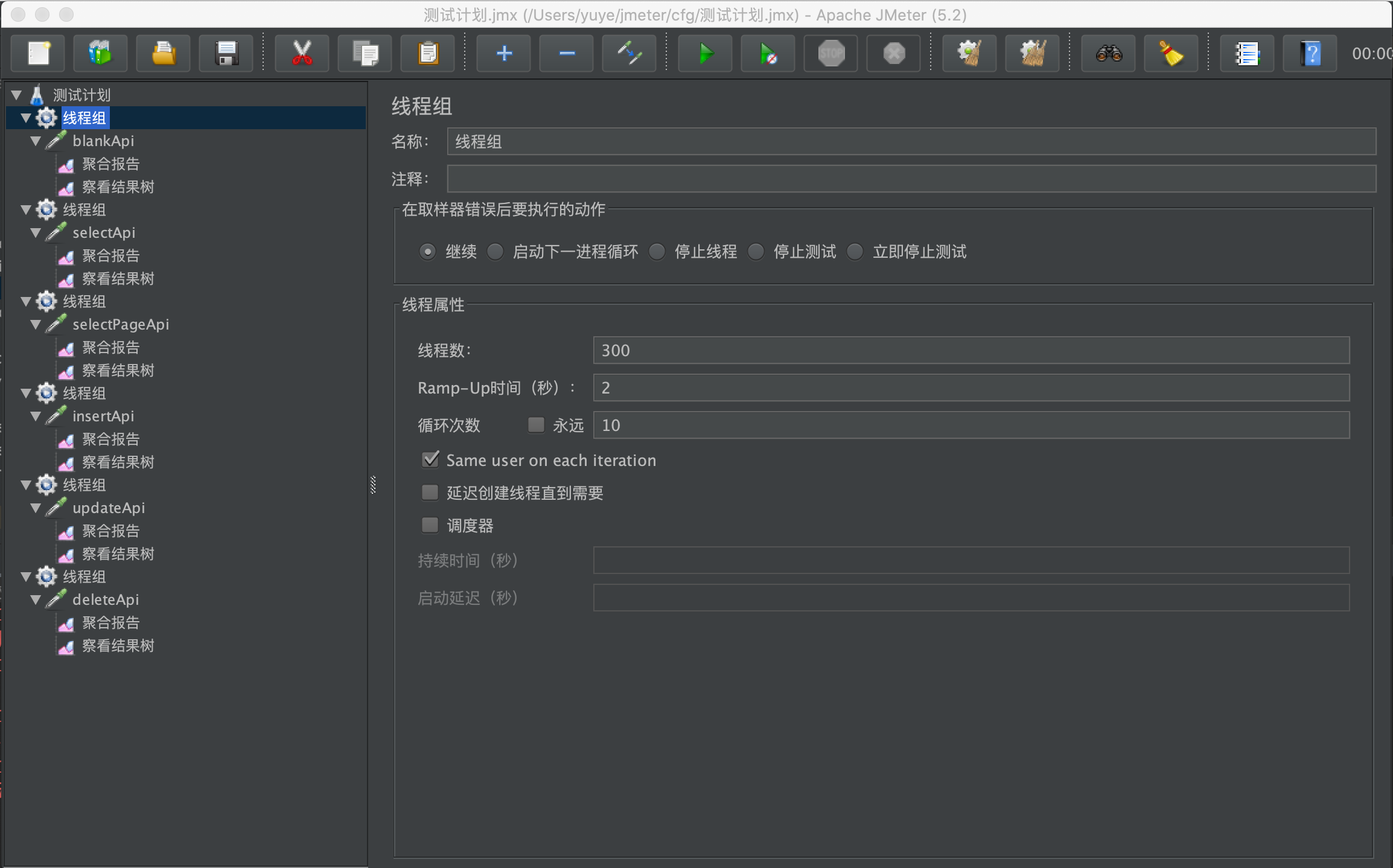The image size is (1393, 868).
Task: Collapse the insertApi node arrow
Action: coord(36,416)
